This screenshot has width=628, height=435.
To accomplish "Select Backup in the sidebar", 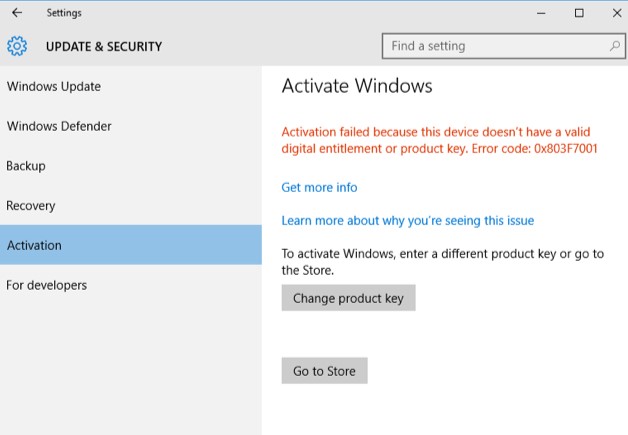I will pos(131,166).
